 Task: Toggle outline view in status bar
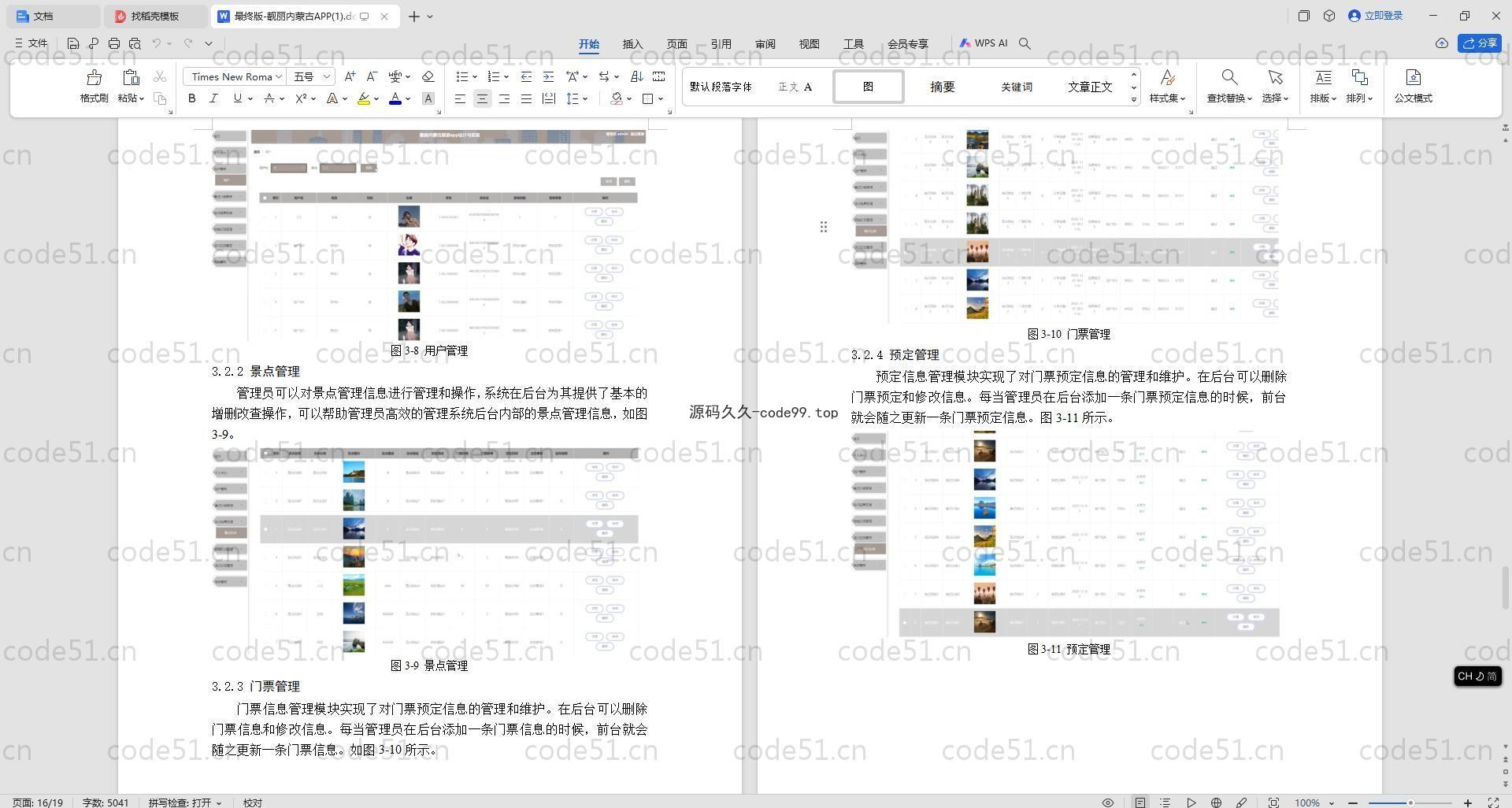[1165, 802]
